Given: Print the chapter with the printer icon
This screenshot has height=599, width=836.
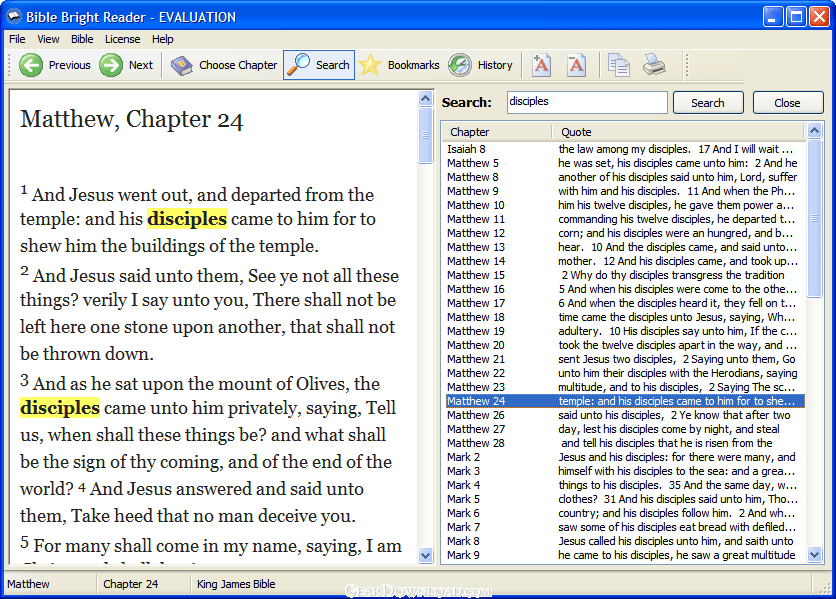Looking at the screenshot, I should pyautogui.click(x=654, y=65).
